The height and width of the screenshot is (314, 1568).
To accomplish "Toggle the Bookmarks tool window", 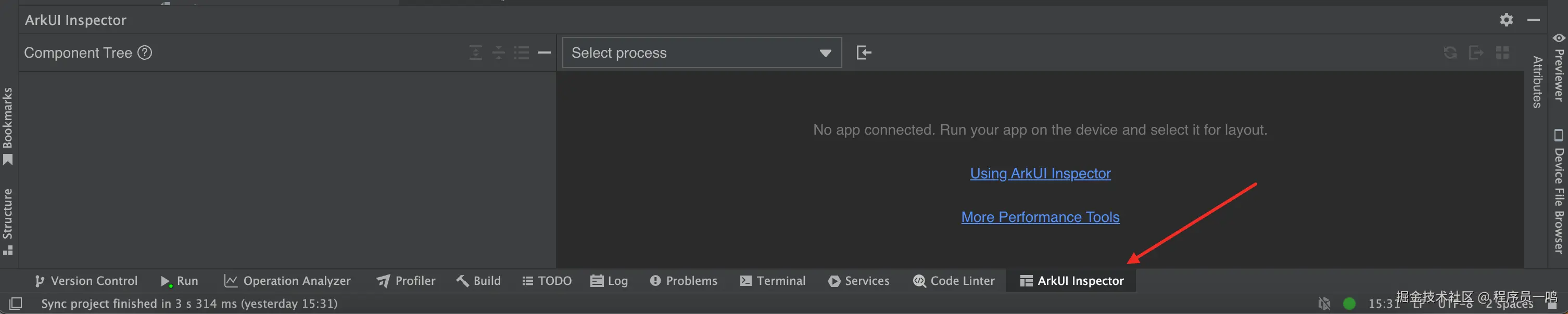I will (x=8, y=124).
